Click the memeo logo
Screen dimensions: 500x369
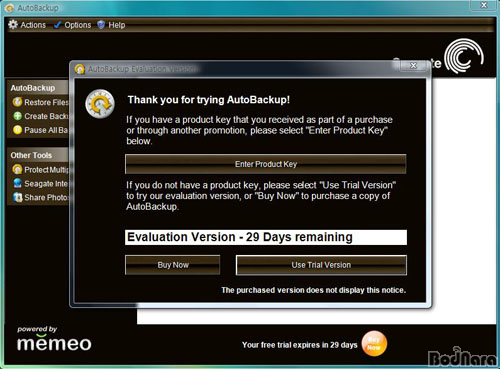pos(54,343)
